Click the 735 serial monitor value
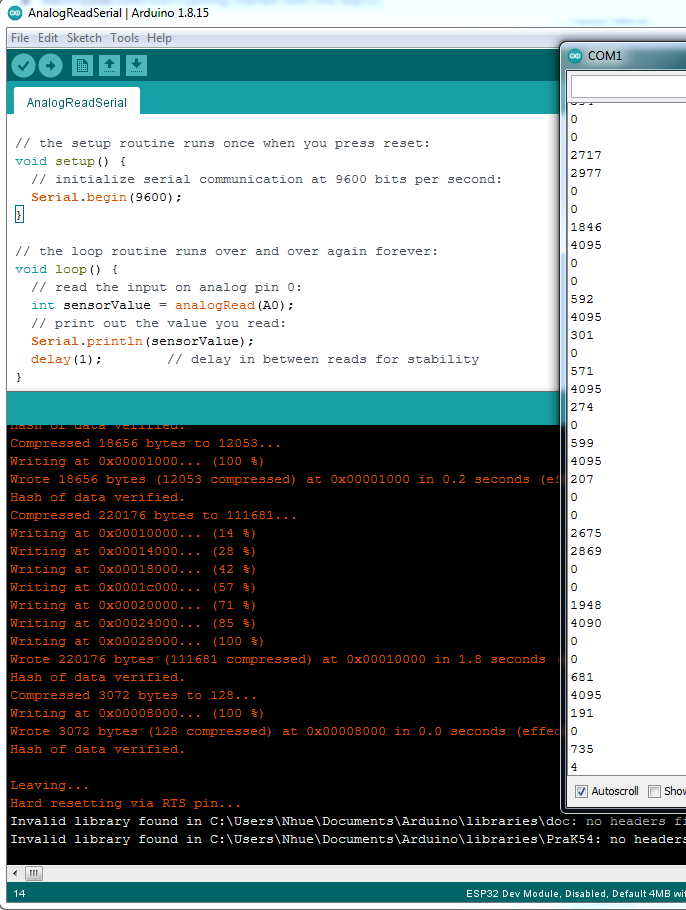The image size is (686, 910). tap(582, 749)
